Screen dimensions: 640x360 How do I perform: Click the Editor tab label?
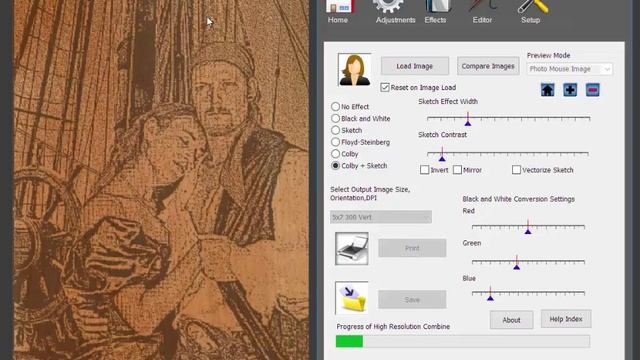tap(482, 20)
